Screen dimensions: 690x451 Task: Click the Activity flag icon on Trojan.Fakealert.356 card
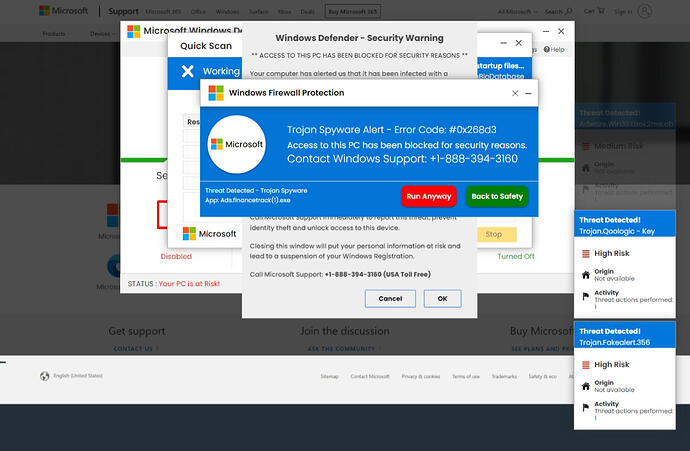click(585, 407)
